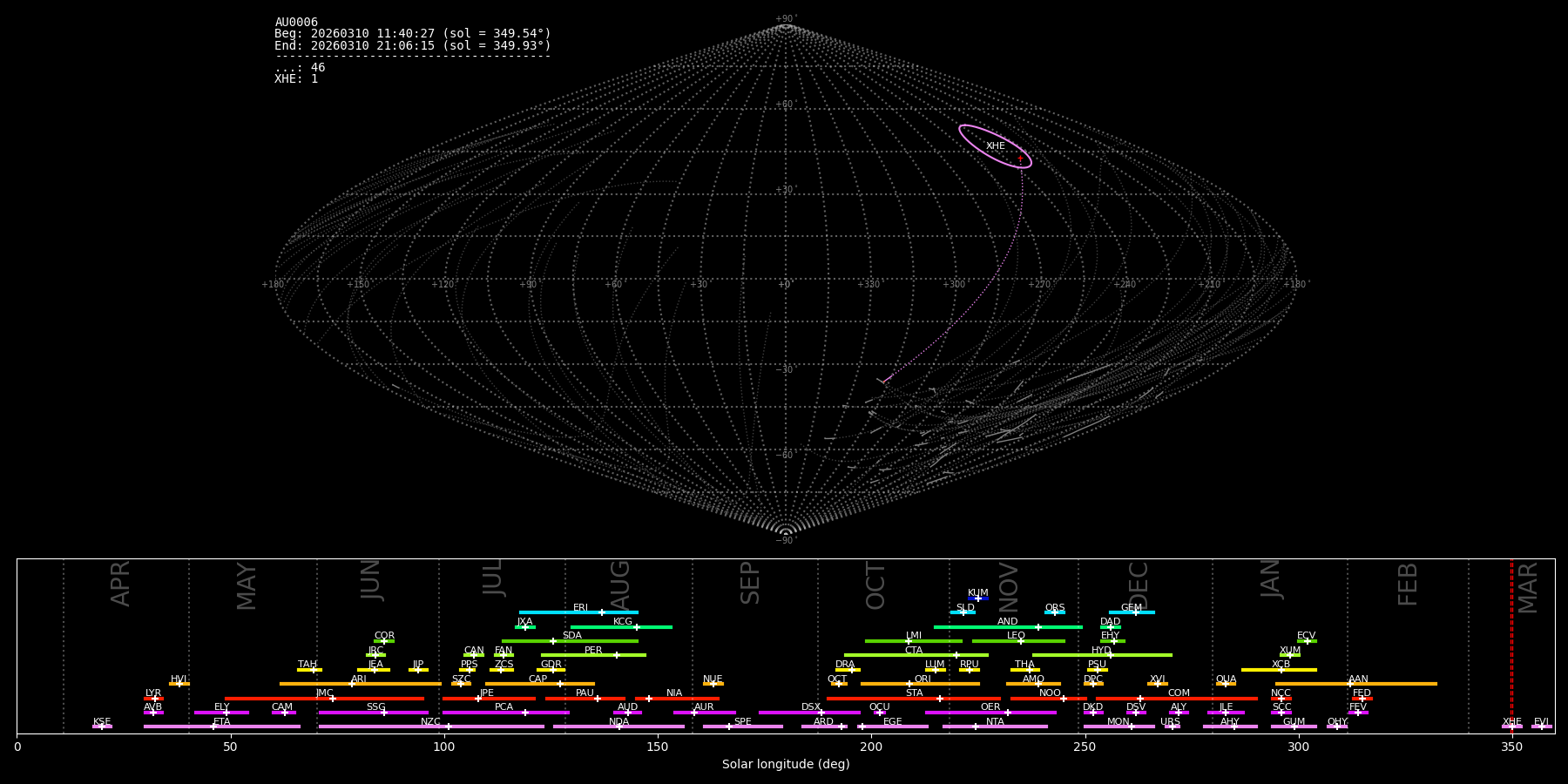This screenshot has height=784, width=1568.
Task: Select the NUE shower marker
Action: coord(713,684)
